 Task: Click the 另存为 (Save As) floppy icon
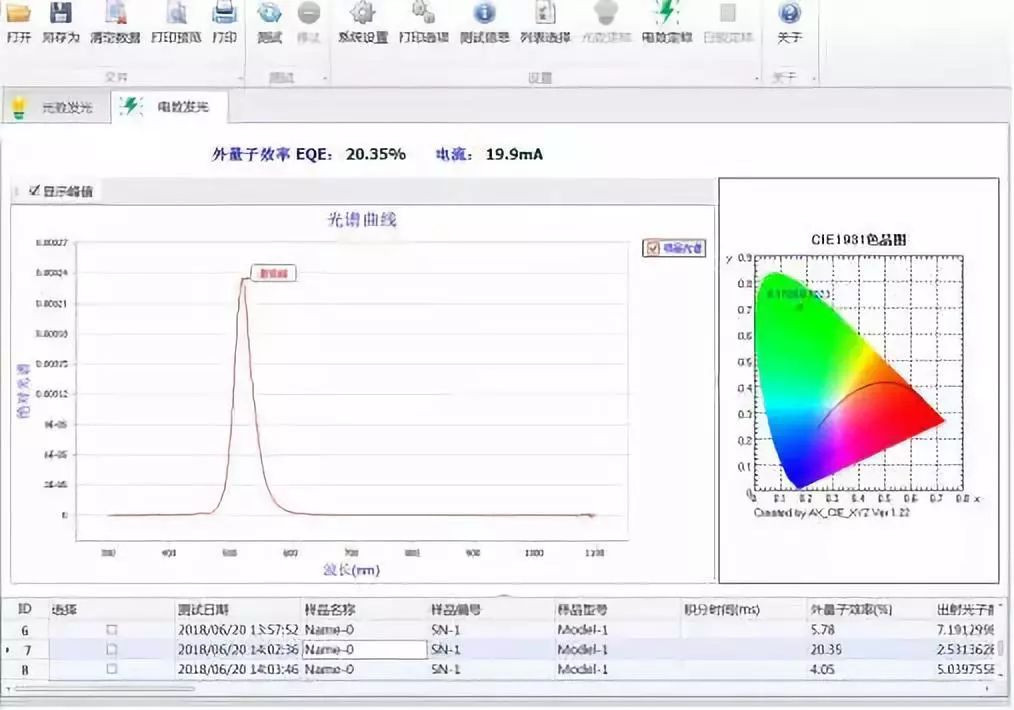tap(61, 12)
